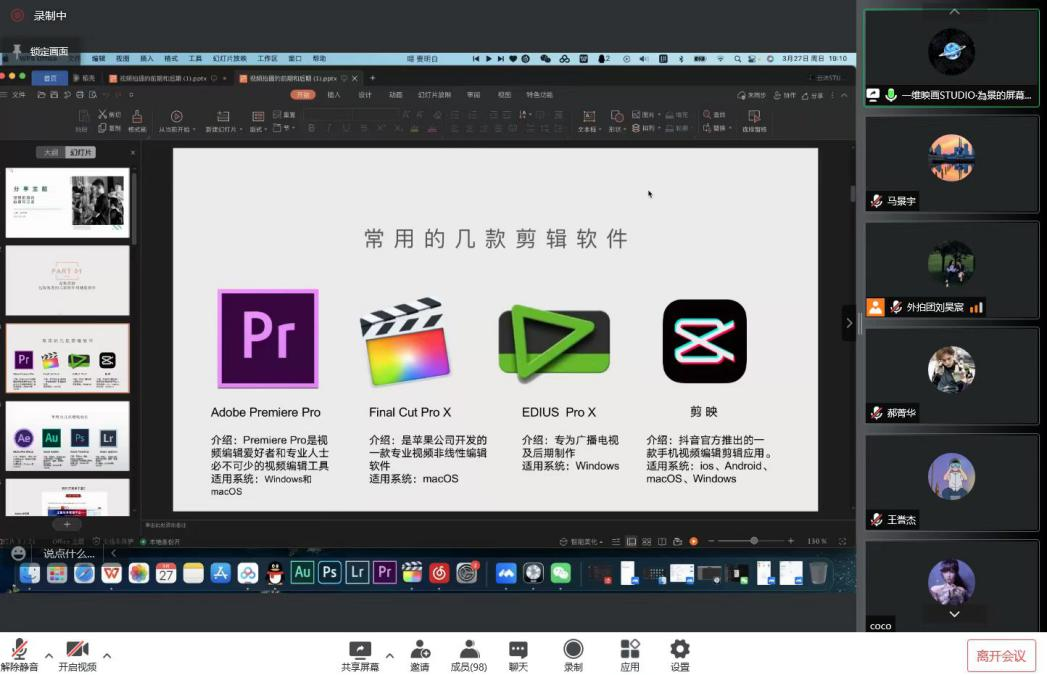Open Safari in the shared Dock
1047x675 pixels.
pyautogui.click(x=84, y=573)
